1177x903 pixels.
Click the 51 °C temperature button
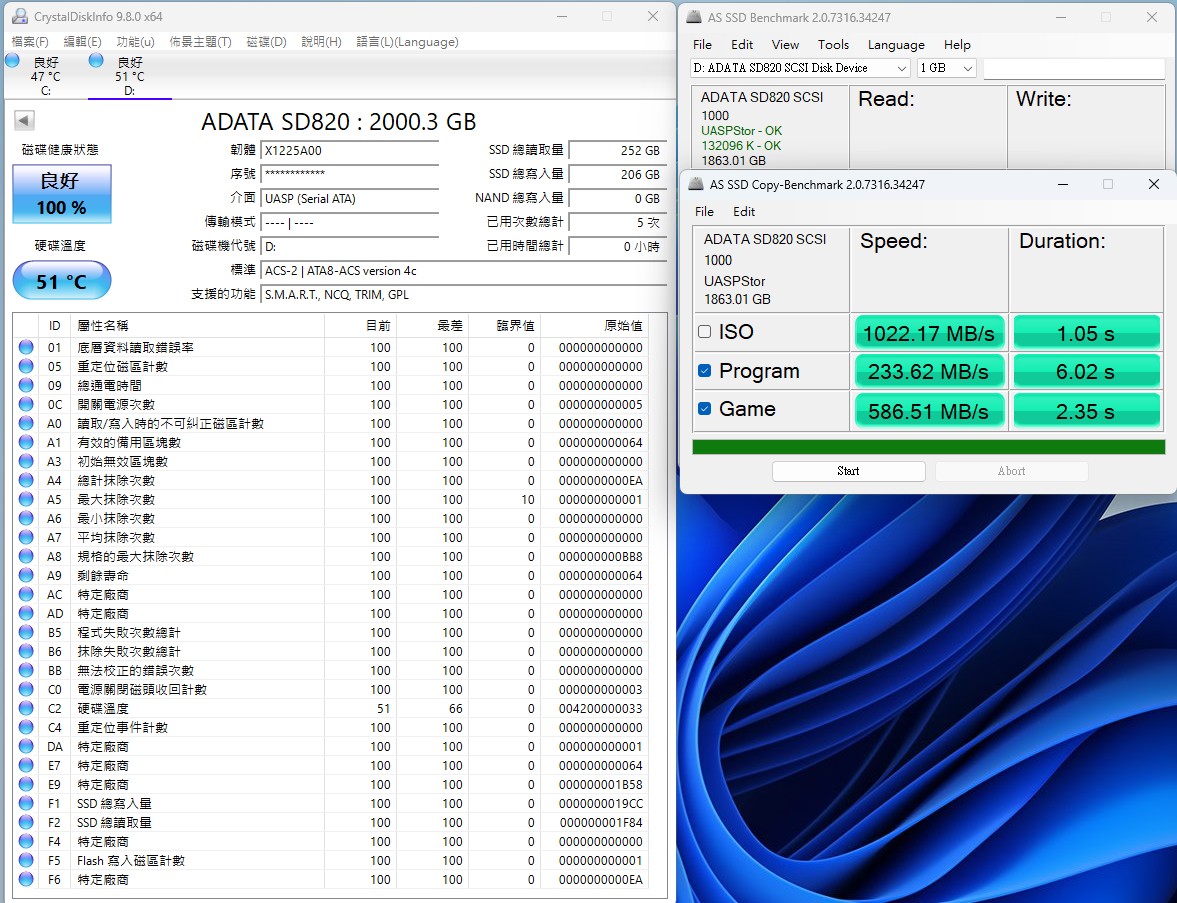pos(62,281)
